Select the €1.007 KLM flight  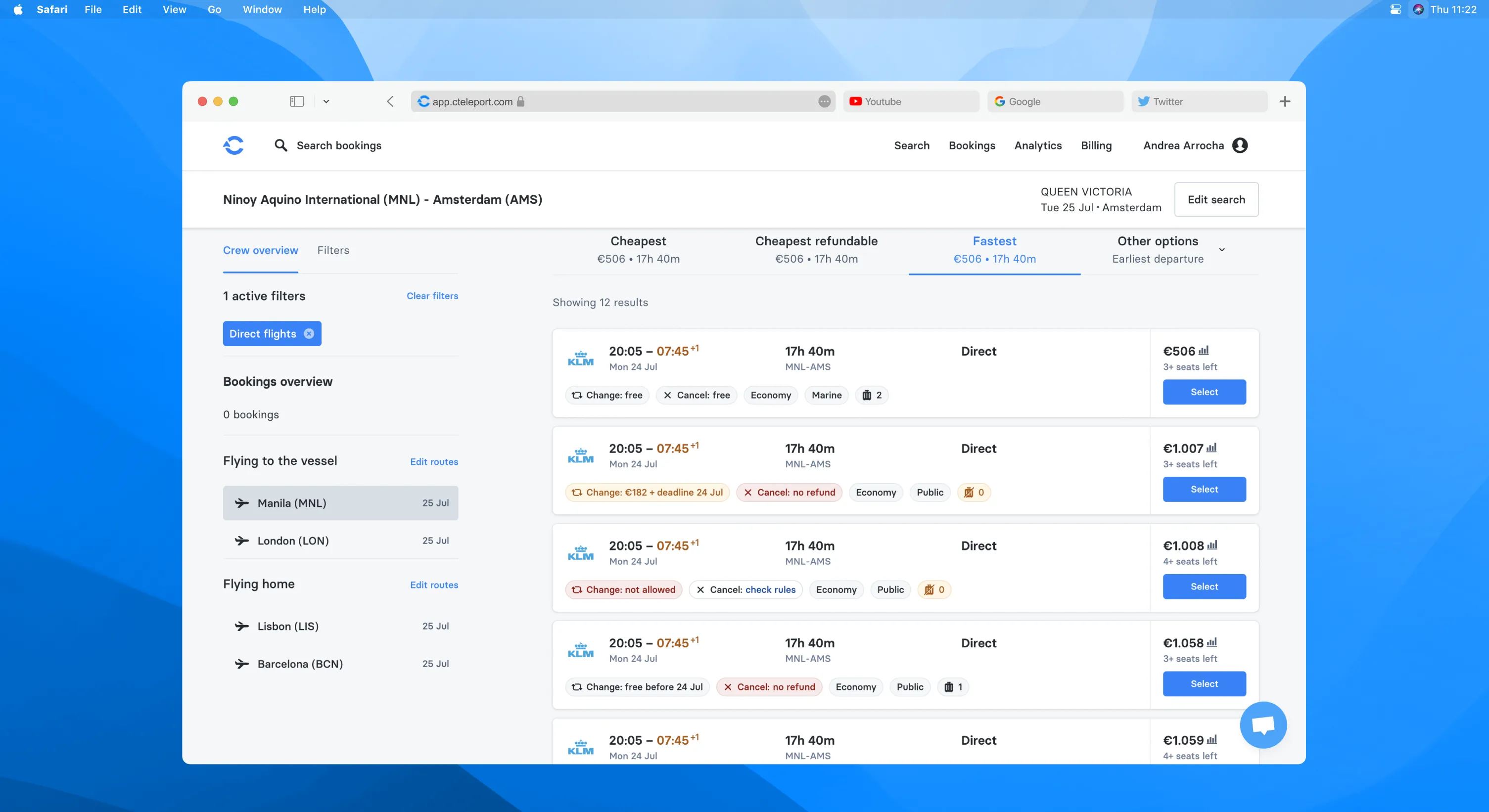click(1204, 489)
